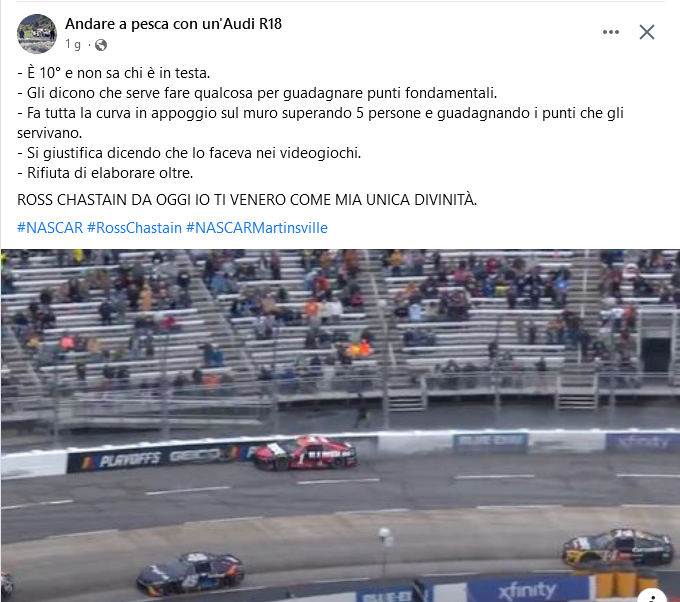The width and height of the screenshot is (680, 602).
Task: Click the xfinity banner at bottom of video
Action: [527, 591]
